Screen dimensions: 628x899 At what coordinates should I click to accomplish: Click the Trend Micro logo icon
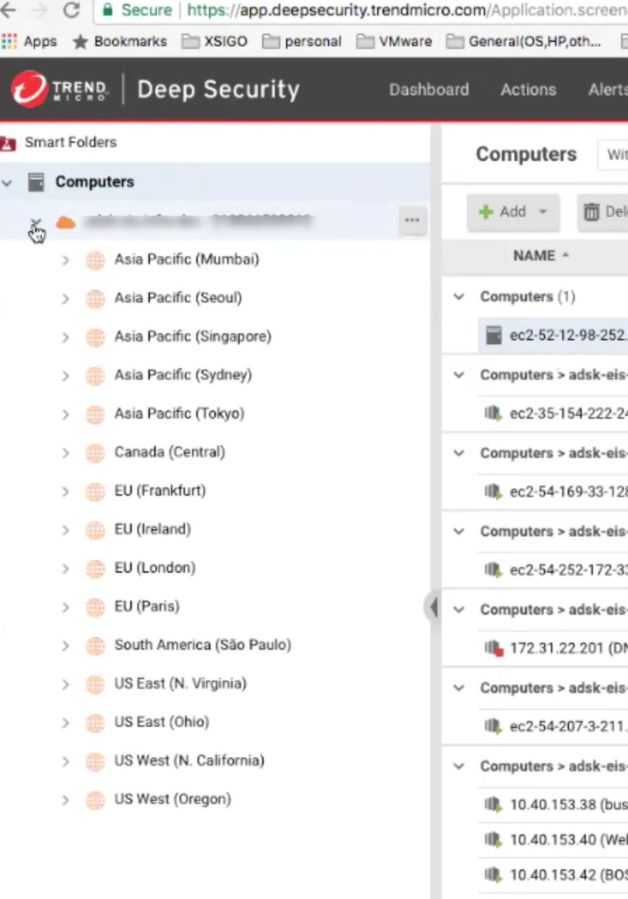tap(29, 89)
